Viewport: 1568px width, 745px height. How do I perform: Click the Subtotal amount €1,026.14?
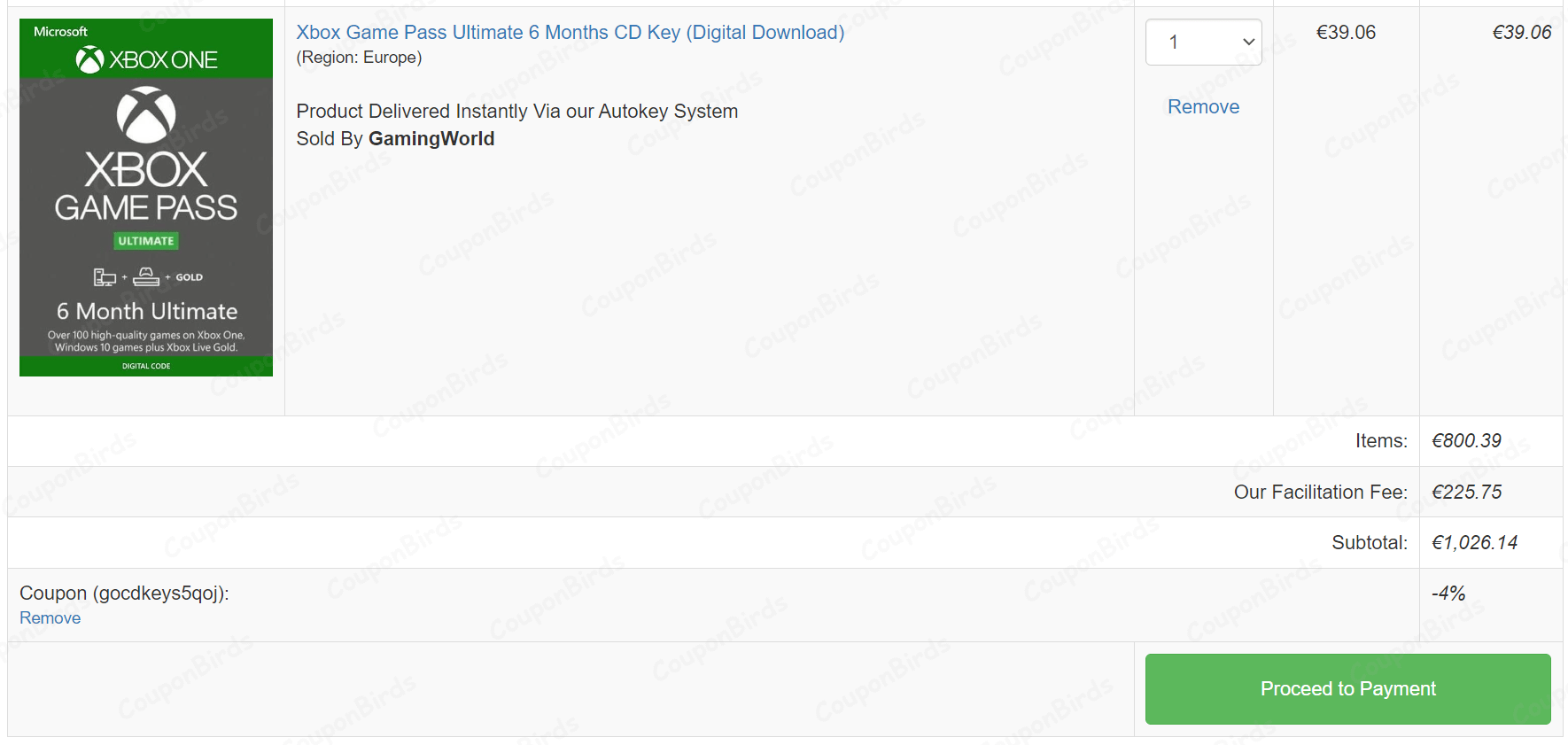1474,543
